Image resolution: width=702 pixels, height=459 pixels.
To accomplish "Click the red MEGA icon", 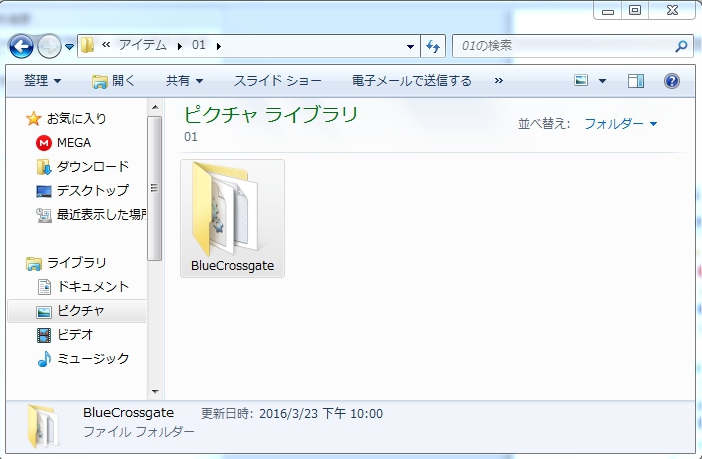I will 44,143.
